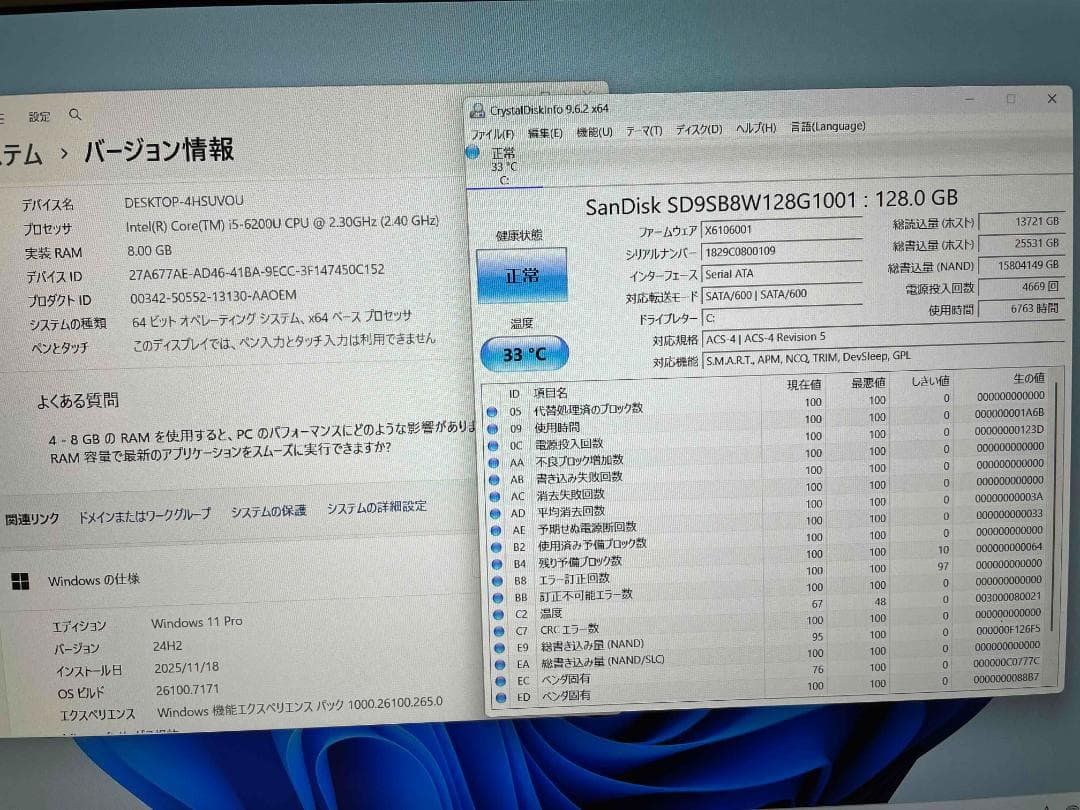Click device name DESKTOP-4HSUVOU in Settings

tap(184, 202)
